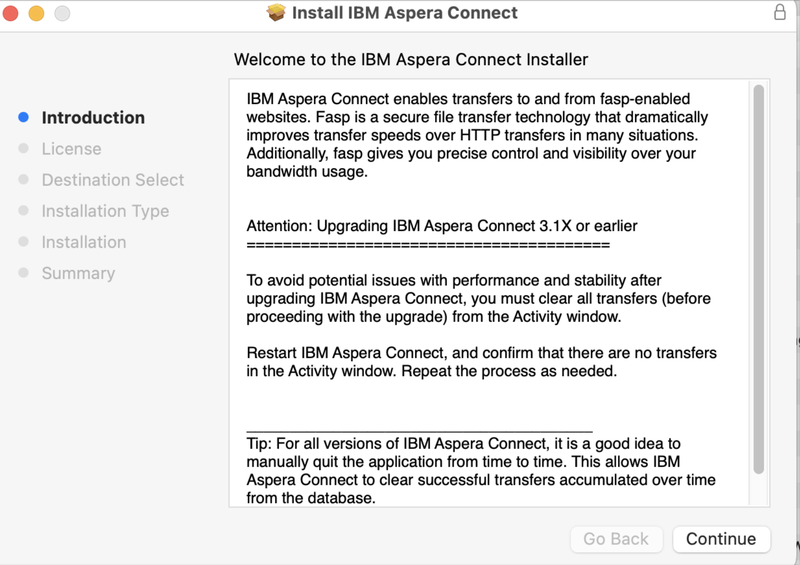Click the package icon in the title bar
The height and width of the screenshot is (565, 800).
pyautogui.click(x=277, y=13)
